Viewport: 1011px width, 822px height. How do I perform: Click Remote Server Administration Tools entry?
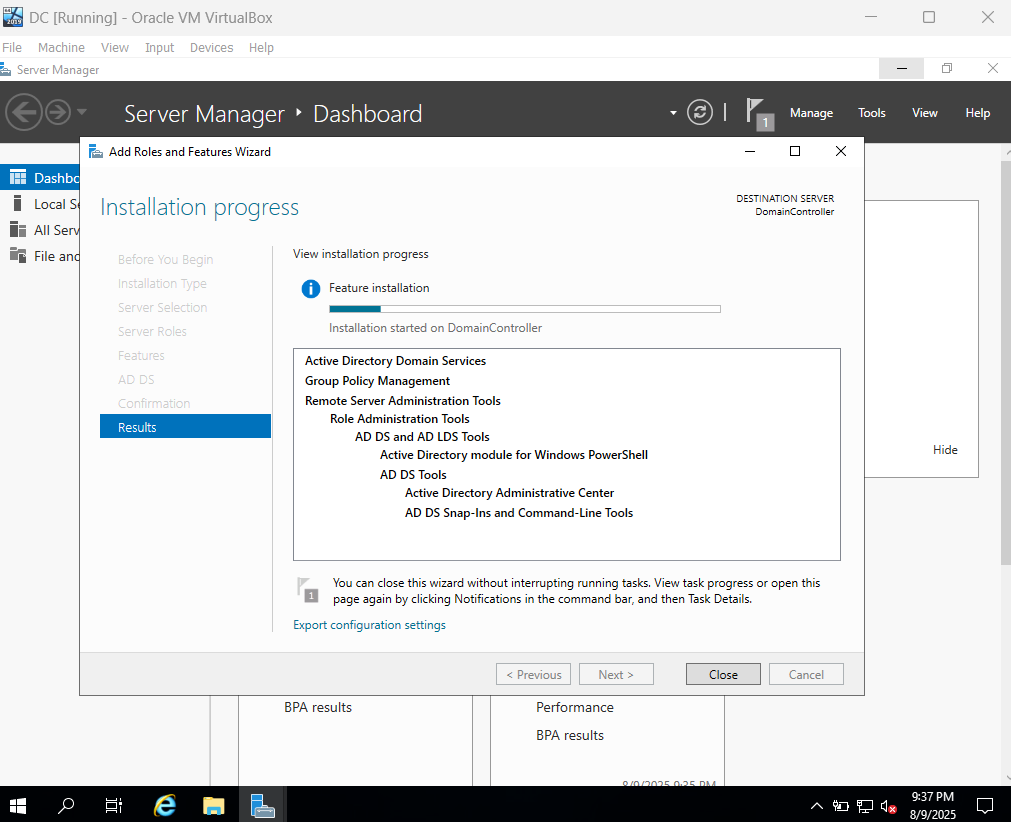tap(402, 401)
